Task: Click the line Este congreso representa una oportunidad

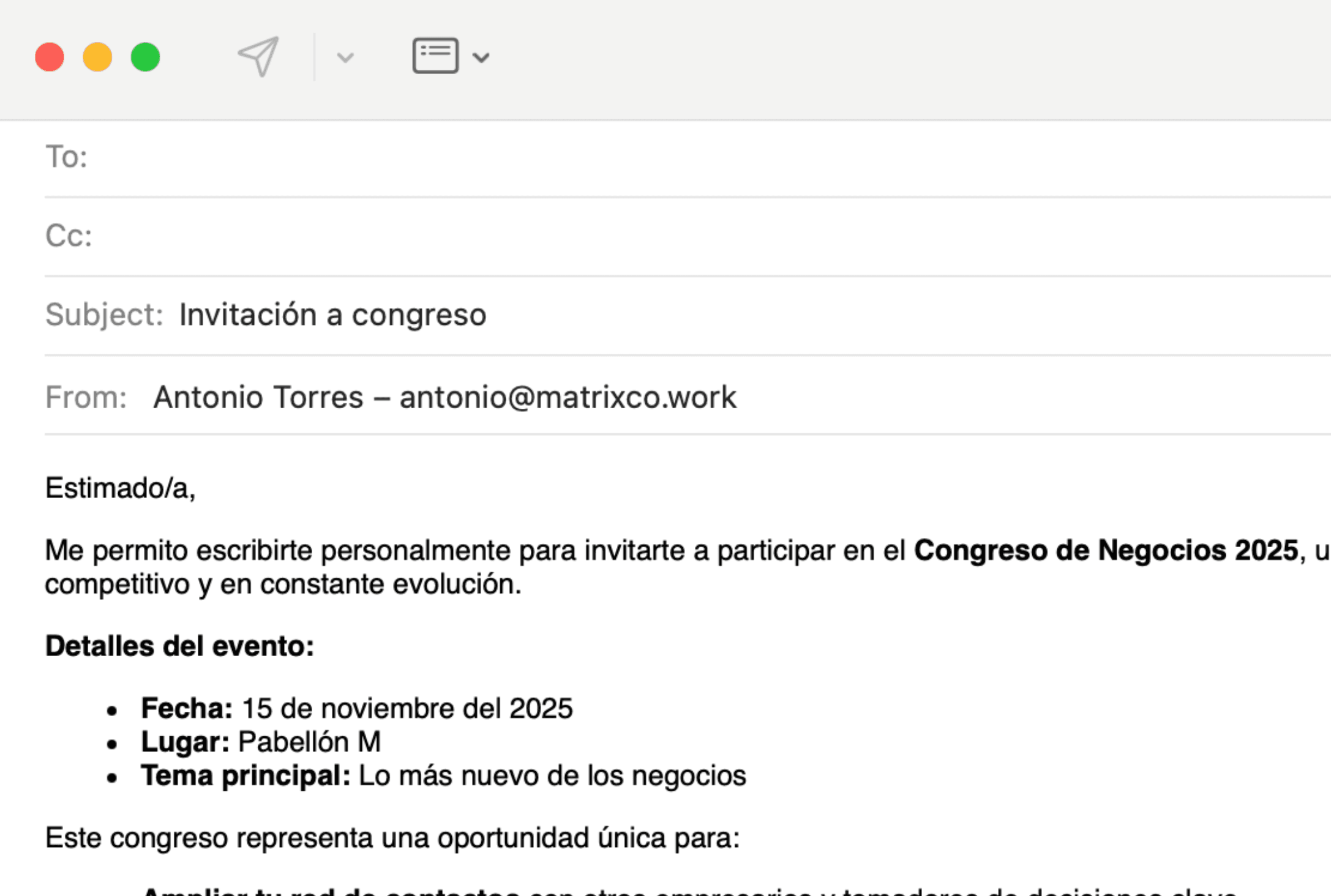Action: [392, 837]
